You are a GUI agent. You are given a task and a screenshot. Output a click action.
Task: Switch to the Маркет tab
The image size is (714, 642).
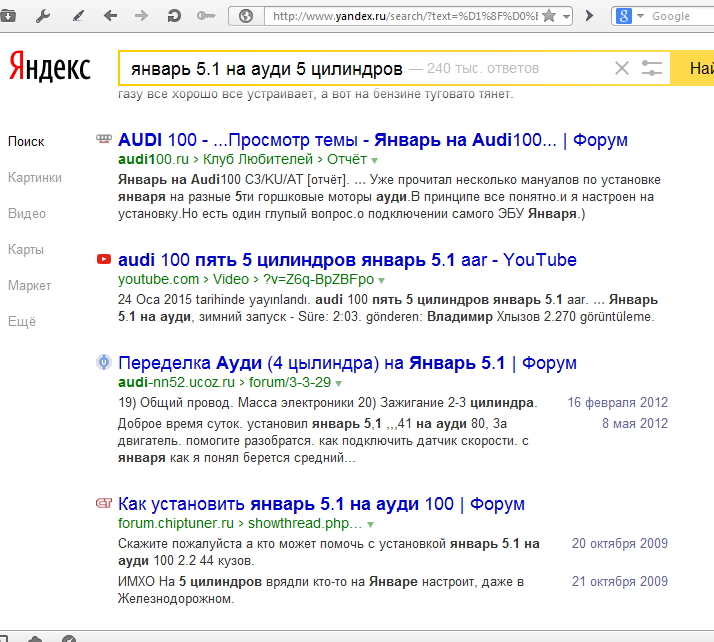30,285
